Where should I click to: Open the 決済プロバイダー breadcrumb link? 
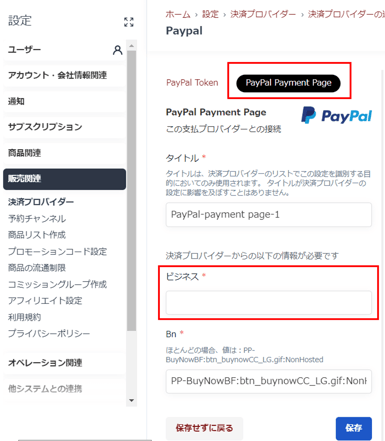coord(263,14)
